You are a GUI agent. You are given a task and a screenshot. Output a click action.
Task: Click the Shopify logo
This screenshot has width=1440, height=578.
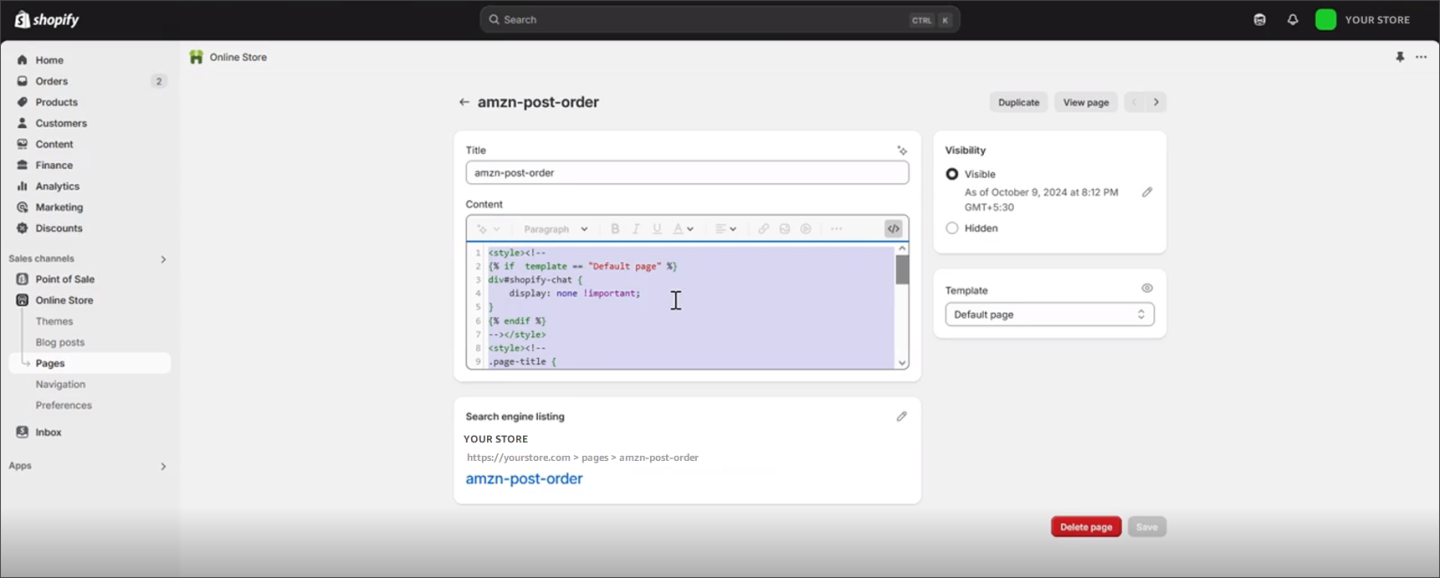pyautogui.click(x=46, y=19)
